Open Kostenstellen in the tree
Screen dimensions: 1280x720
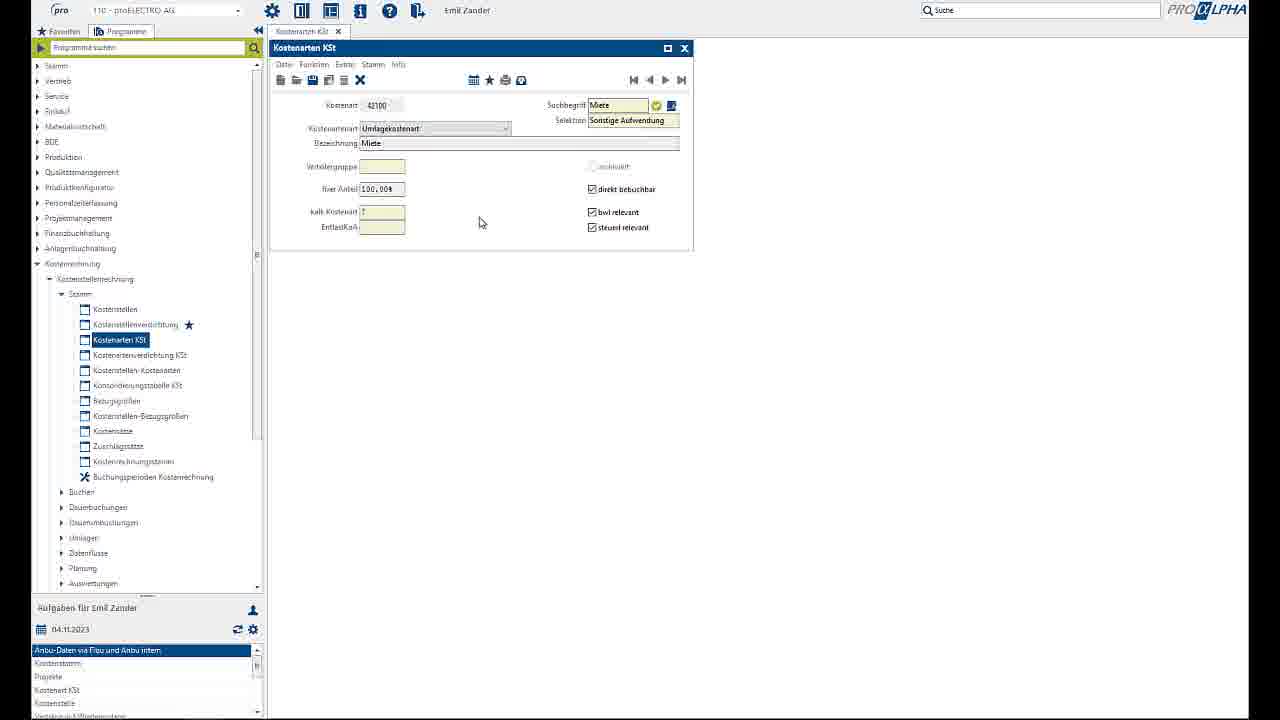pos(115,309)
